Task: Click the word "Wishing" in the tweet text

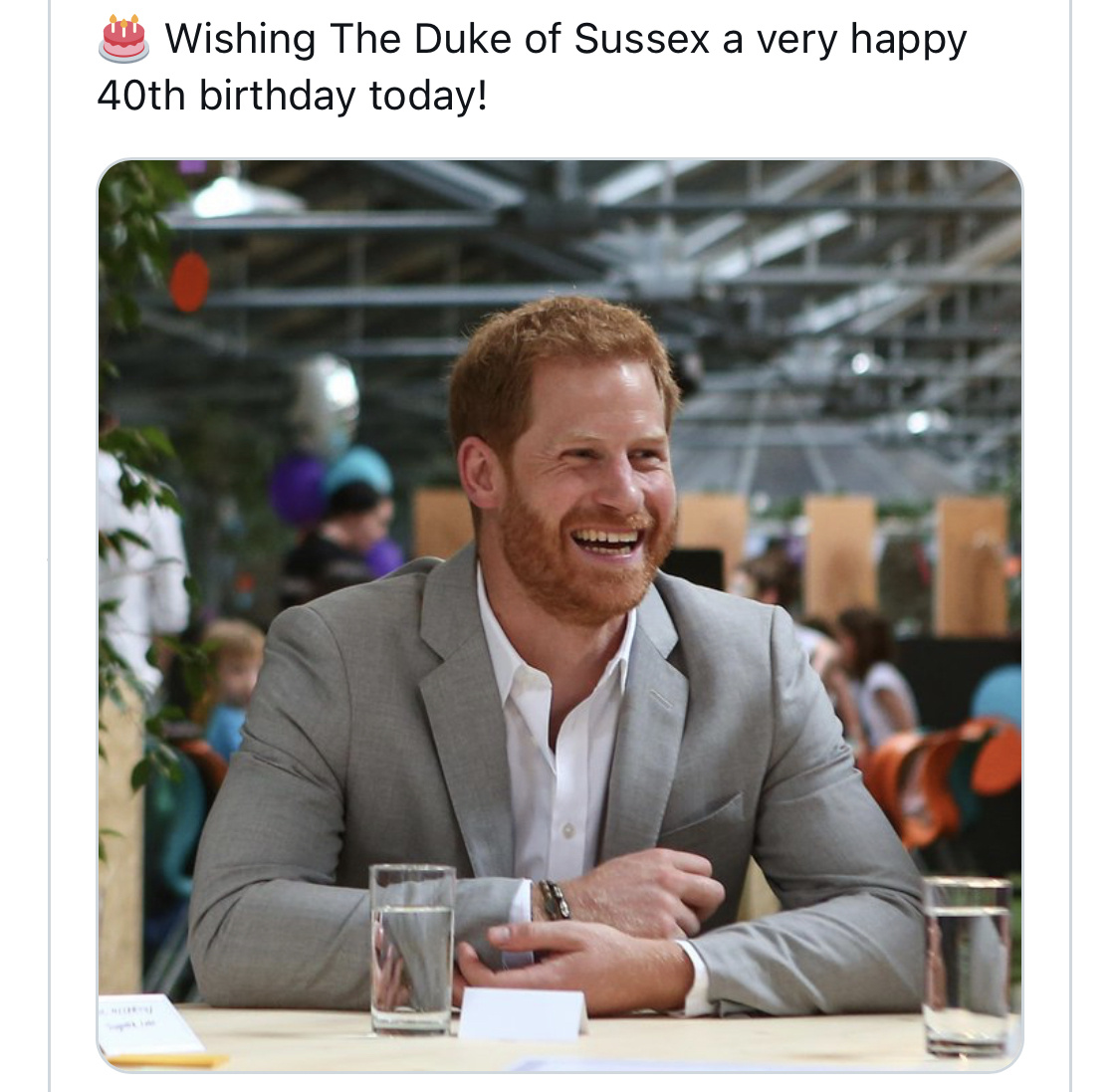Action: tap(240, 40)
